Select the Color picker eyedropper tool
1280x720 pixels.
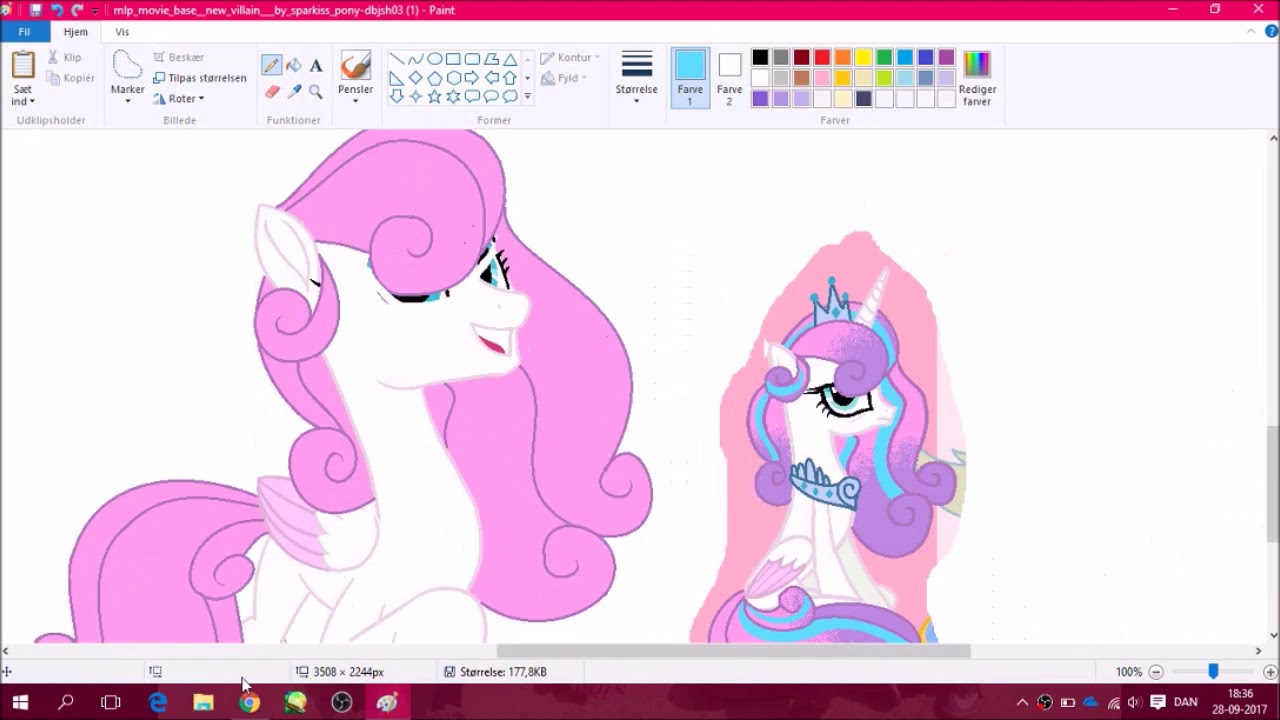tap(294, 91)
